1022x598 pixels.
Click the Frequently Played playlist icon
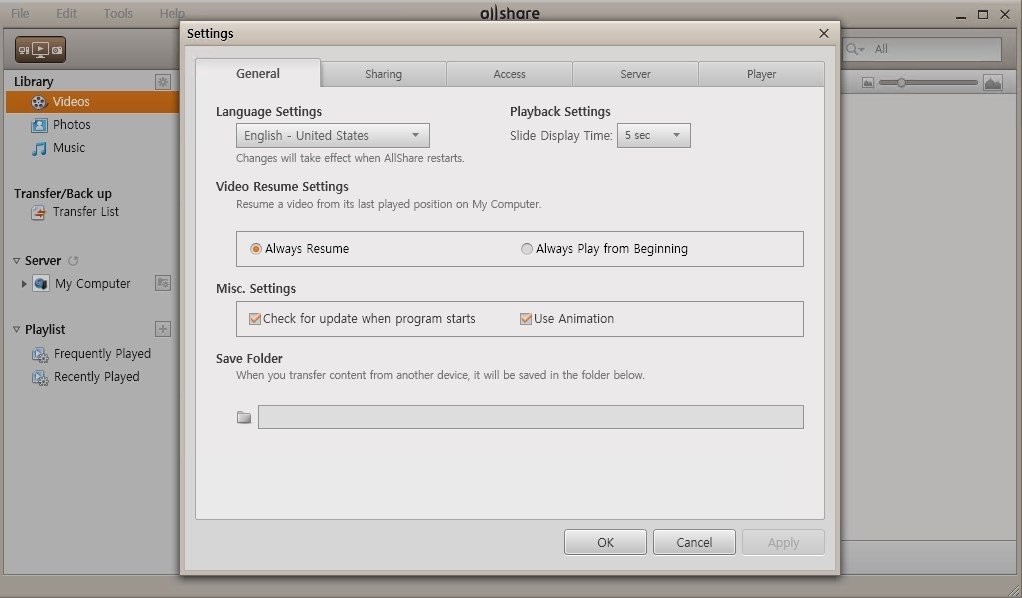[40, 354]
